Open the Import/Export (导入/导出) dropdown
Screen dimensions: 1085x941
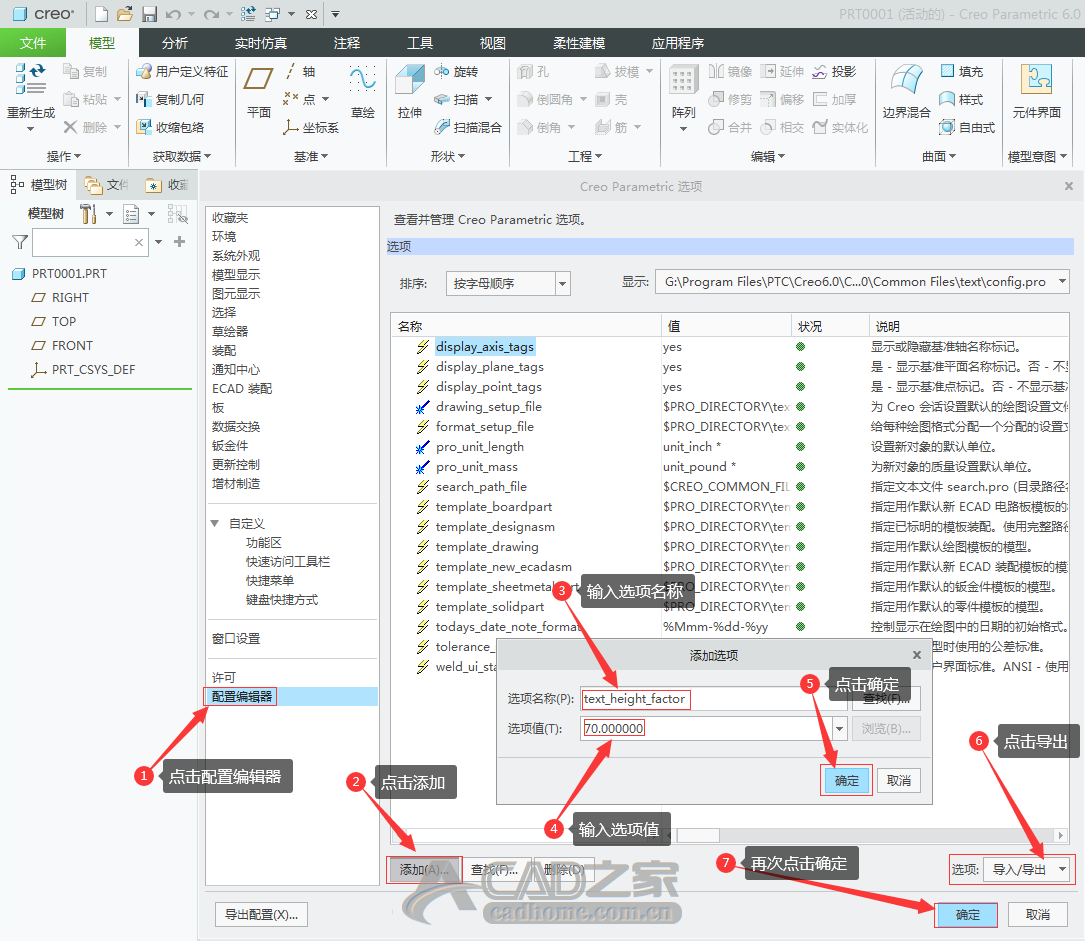pyautogui.click(x=1028, y=870)
